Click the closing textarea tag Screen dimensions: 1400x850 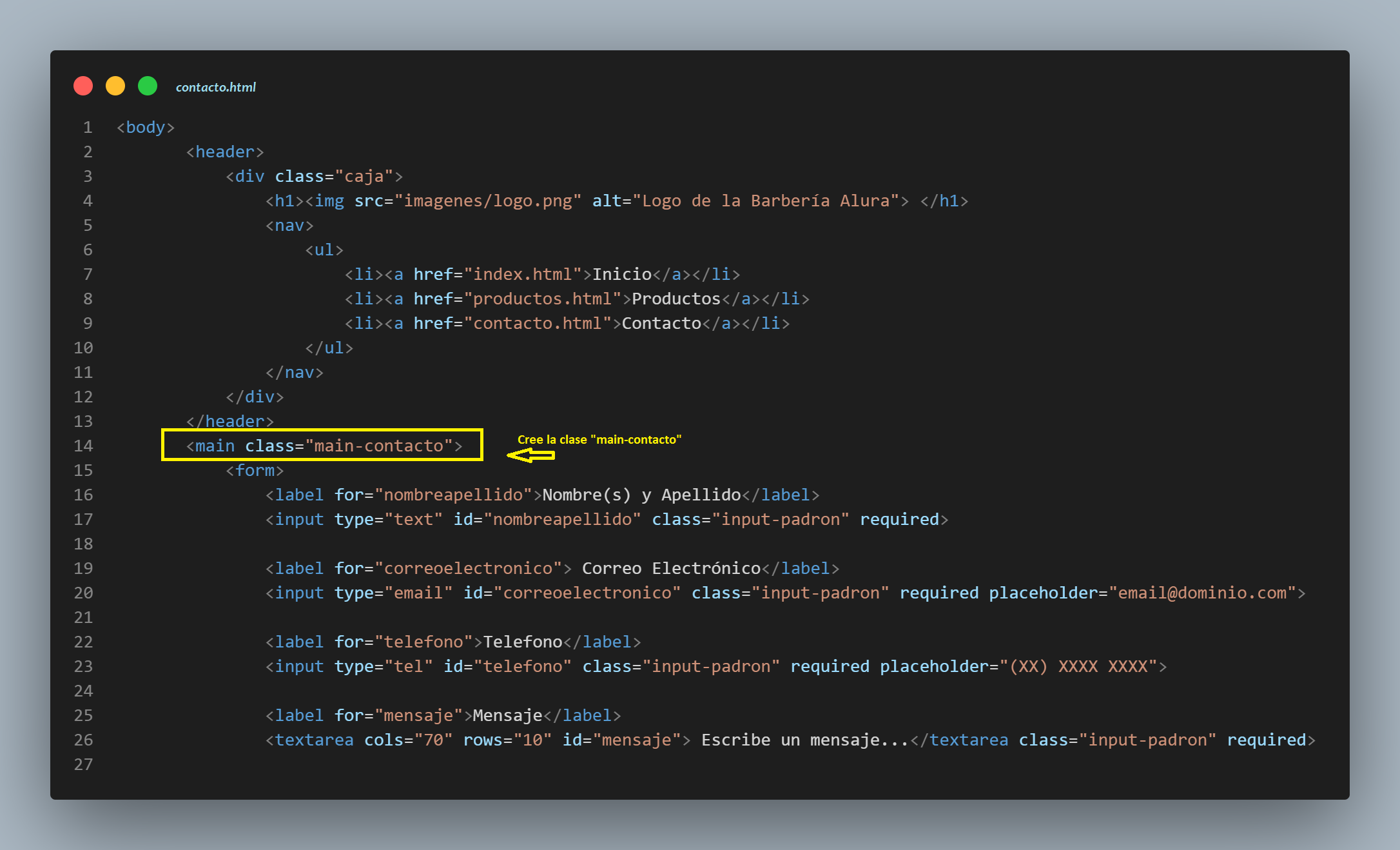tap(959, 740)
